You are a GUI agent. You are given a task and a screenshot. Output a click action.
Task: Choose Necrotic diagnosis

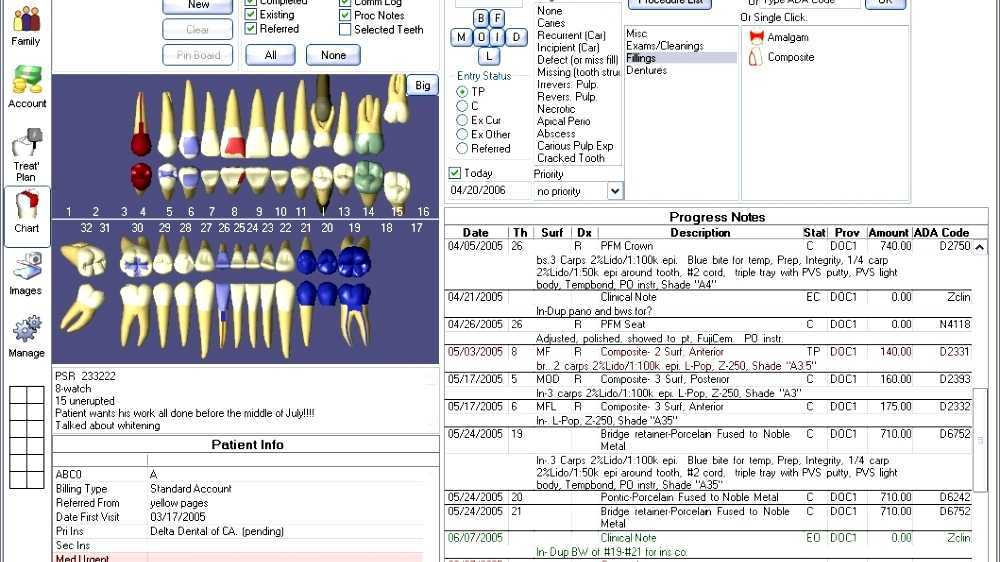tap(556, 109)
